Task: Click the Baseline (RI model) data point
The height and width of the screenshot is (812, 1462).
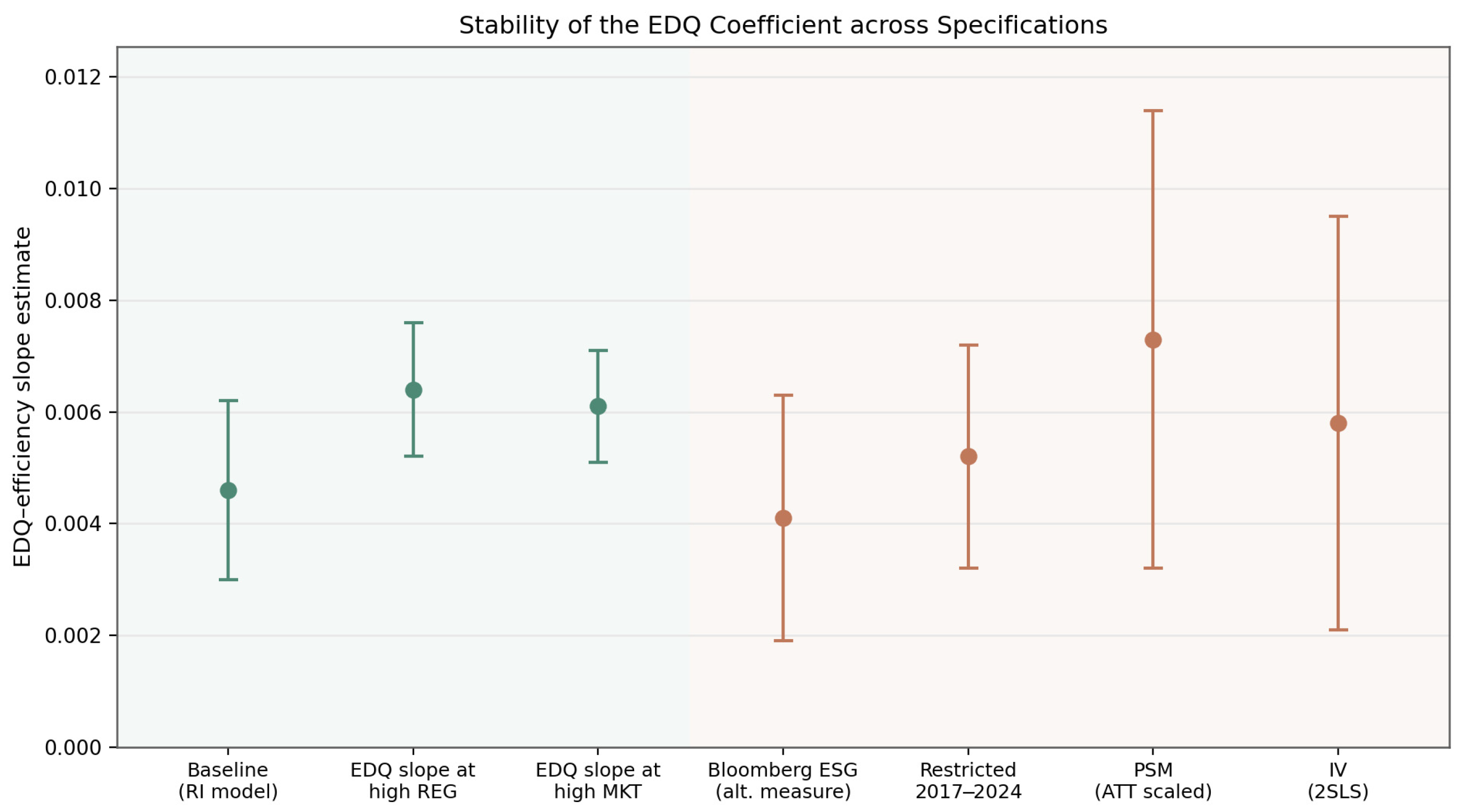Action: click(x=228, y=490)
